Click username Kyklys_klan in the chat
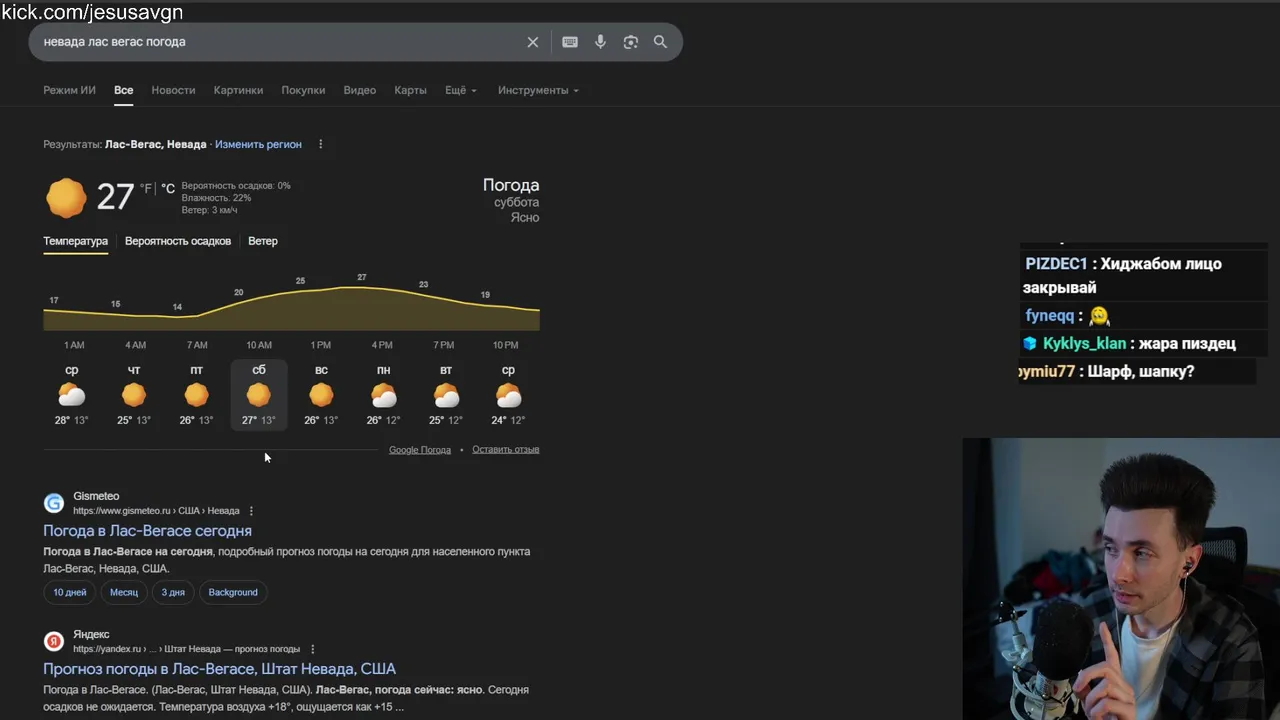This screenshot has height=720, width=1280. [1084, 344]
